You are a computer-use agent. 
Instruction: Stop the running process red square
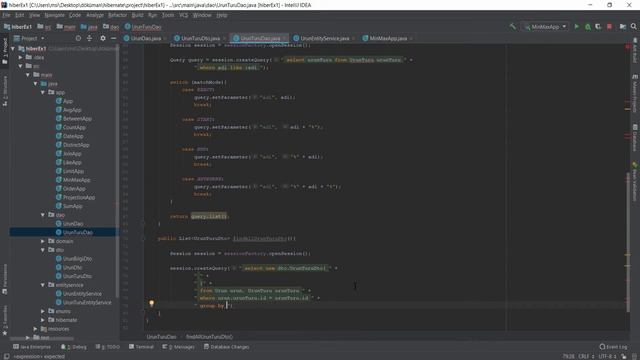coord(609,27)
